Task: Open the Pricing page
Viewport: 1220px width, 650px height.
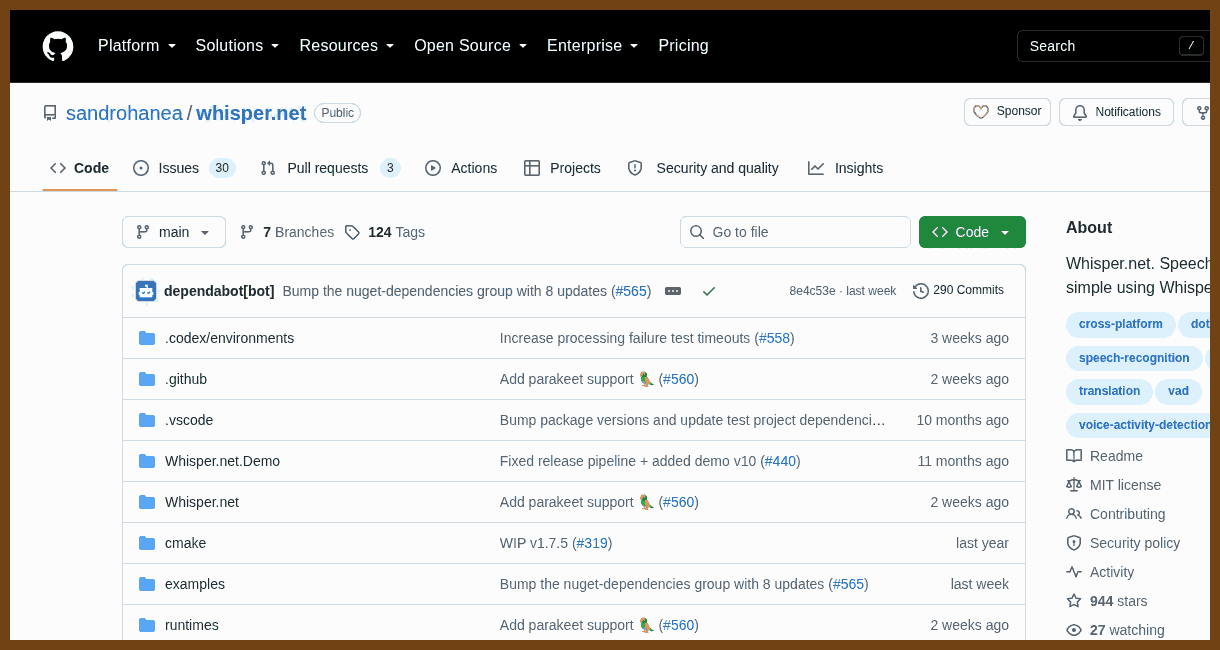Action: [x=683, y=46]
